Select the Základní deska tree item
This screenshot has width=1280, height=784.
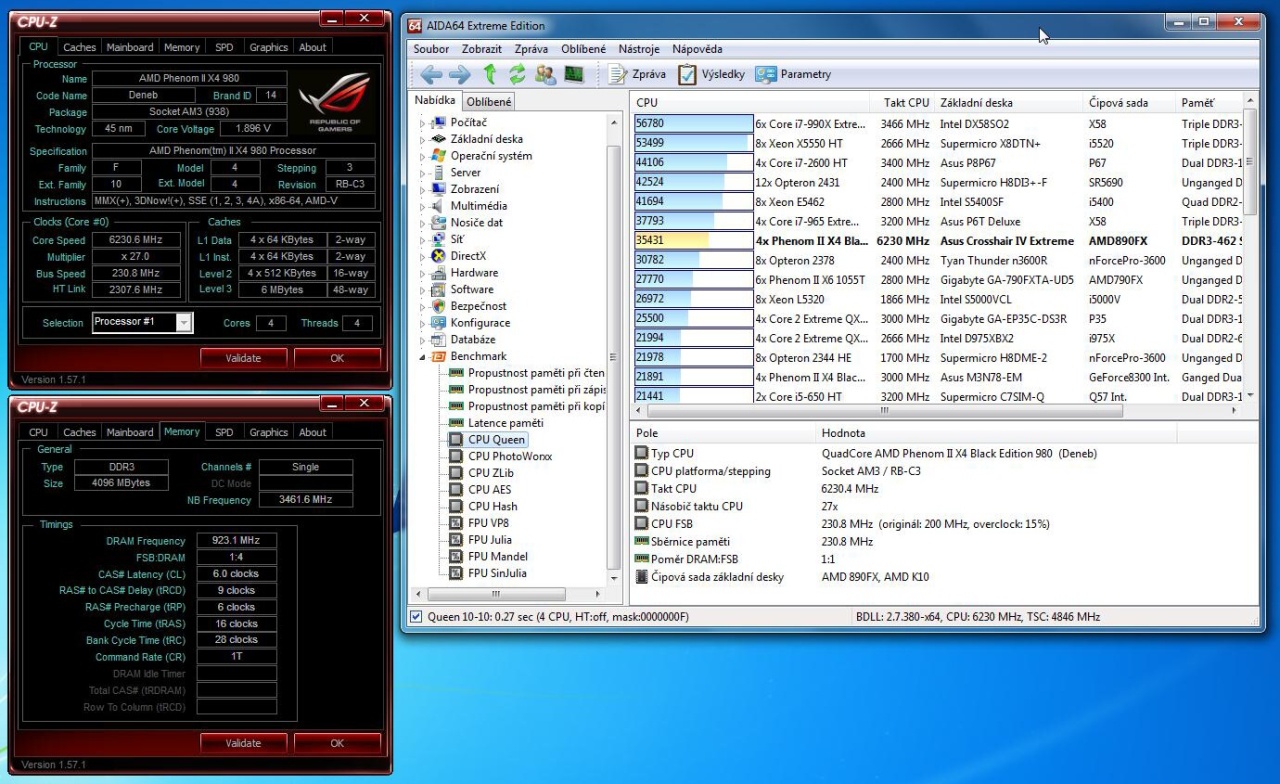[x=486, y=139]
